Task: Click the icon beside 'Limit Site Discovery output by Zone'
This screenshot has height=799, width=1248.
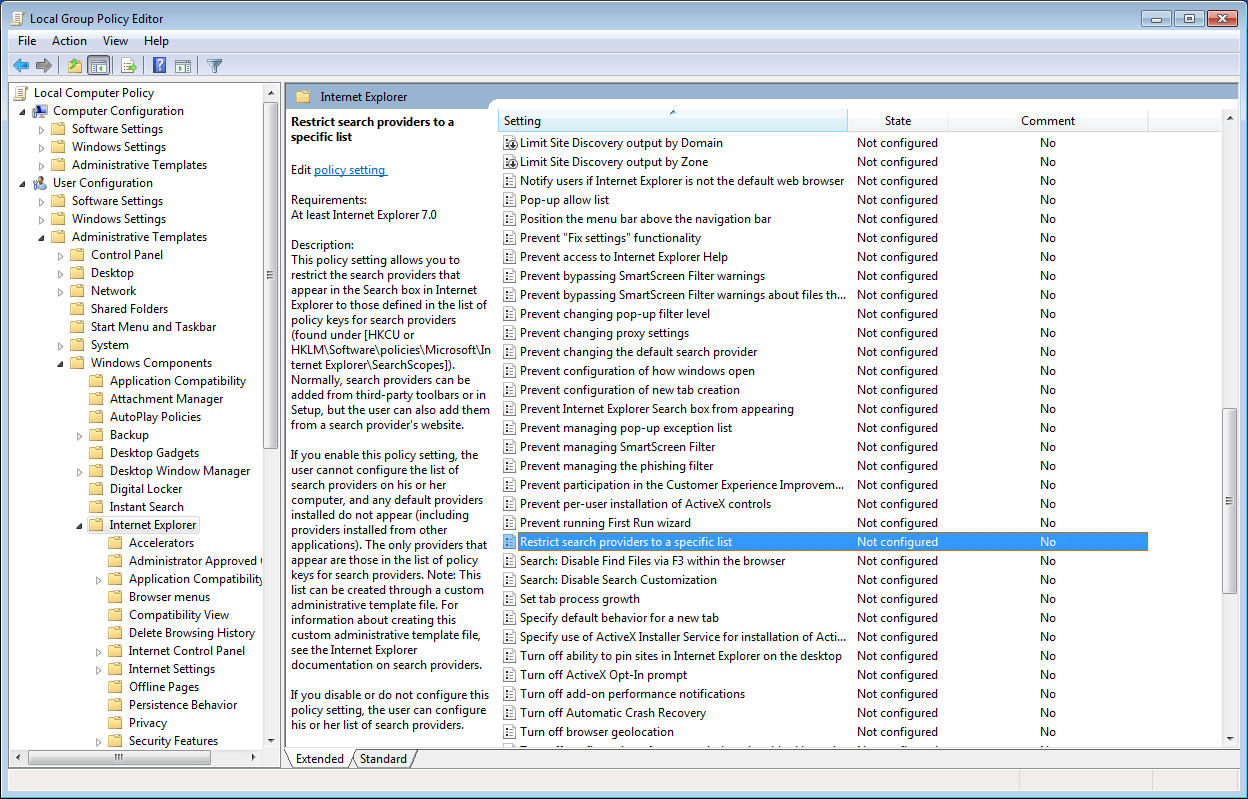Action: [510, 162]
